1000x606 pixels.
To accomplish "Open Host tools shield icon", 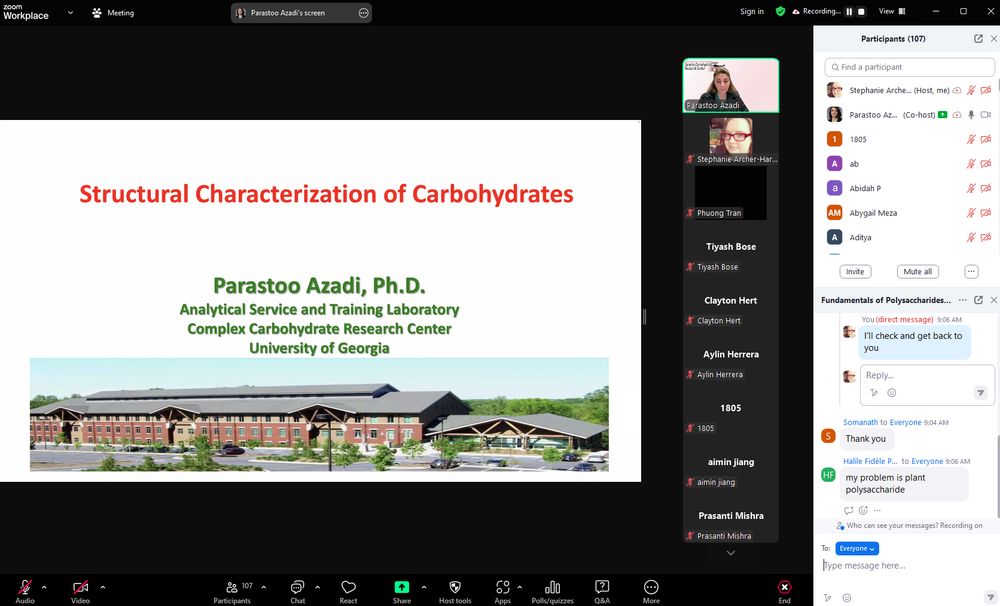I will 455,588.
